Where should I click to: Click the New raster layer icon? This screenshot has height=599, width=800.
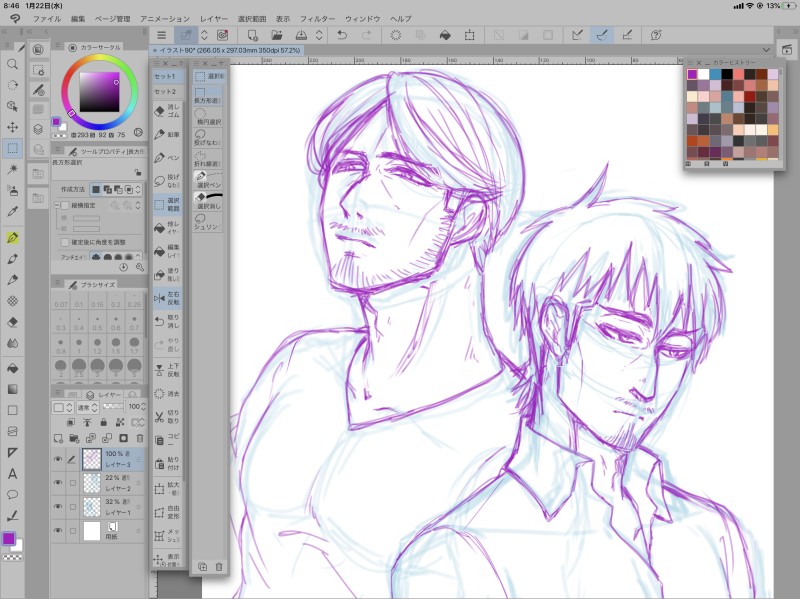click(x=58, y=438)
